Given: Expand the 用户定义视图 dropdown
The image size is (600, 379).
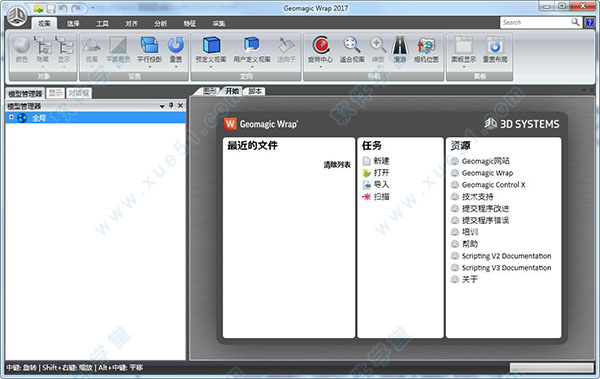Looking at the screenshot, I should [252, 67].
